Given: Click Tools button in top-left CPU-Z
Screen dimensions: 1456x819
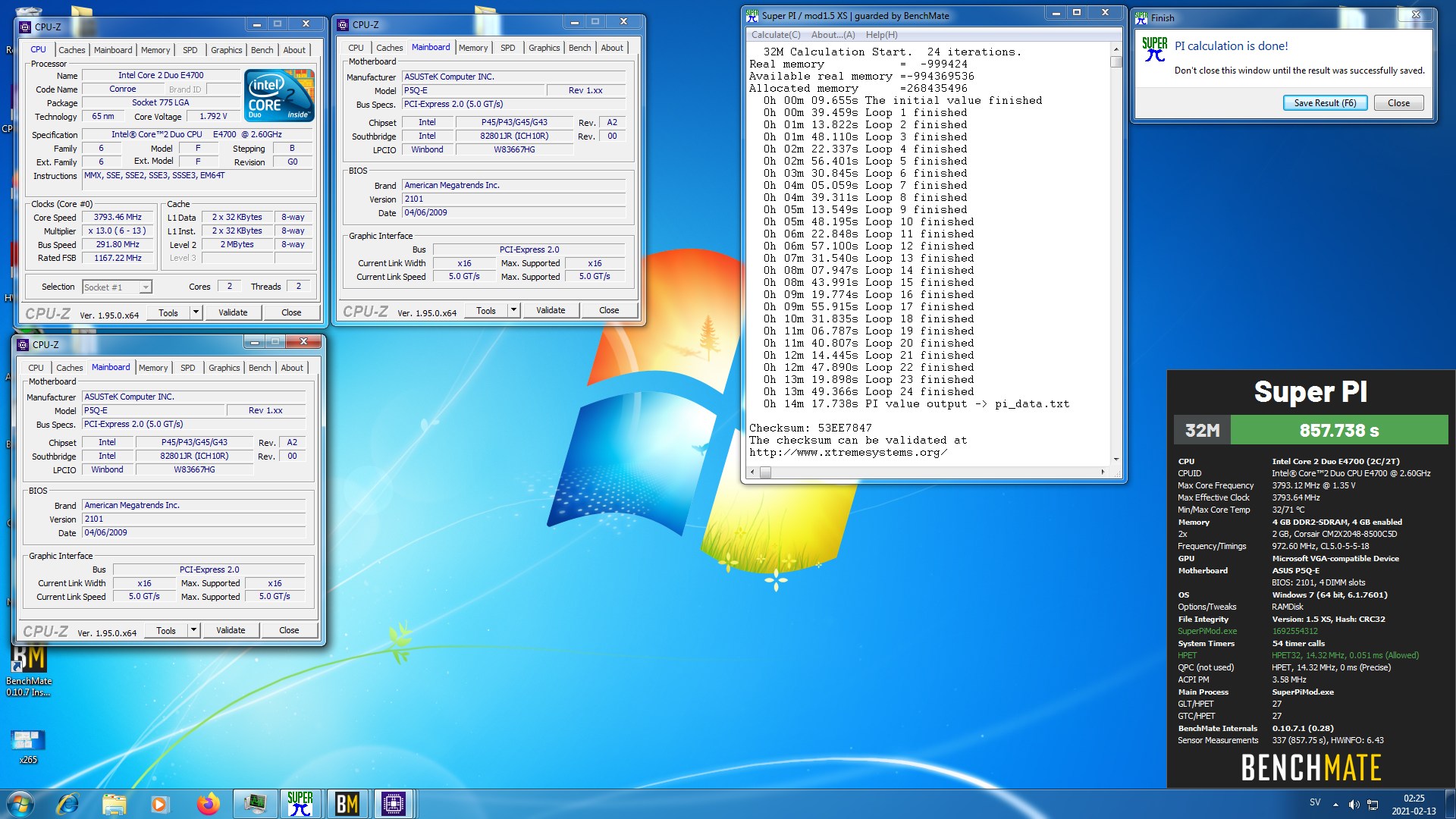Looking at the screenshot, I should coord(168,312).
